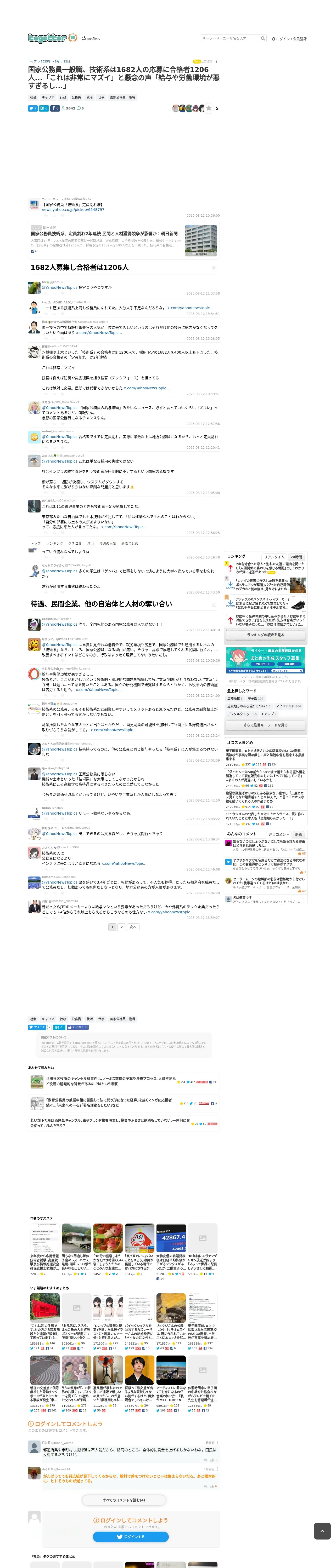Open the three-dot article options menu

[x=216, y=61]
